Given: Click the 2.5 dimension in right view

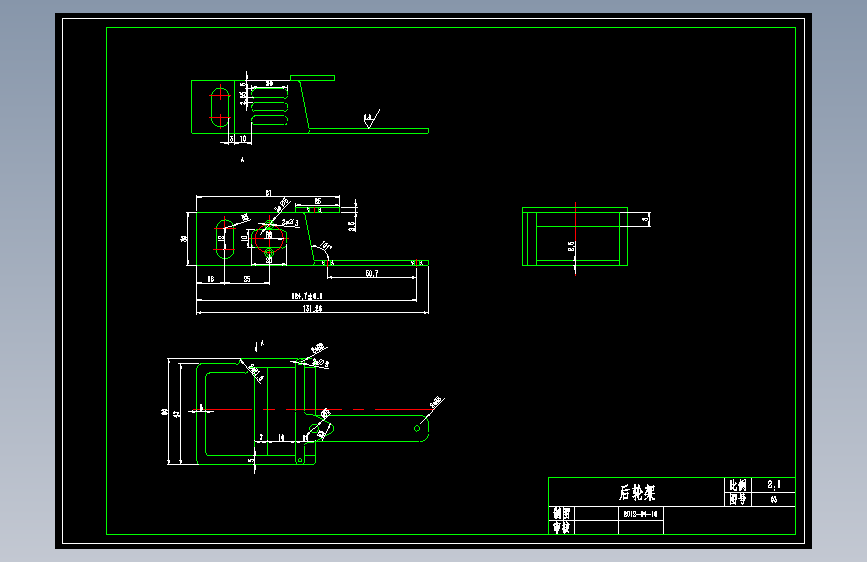Looking at the screenshot, I should point(571,246).
